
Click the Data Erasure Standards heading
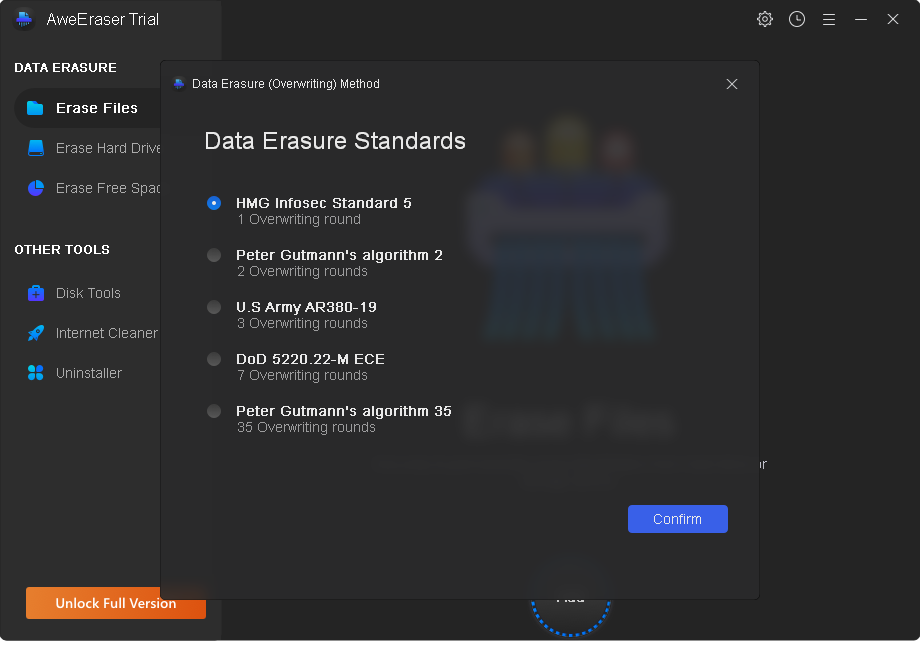335,141
